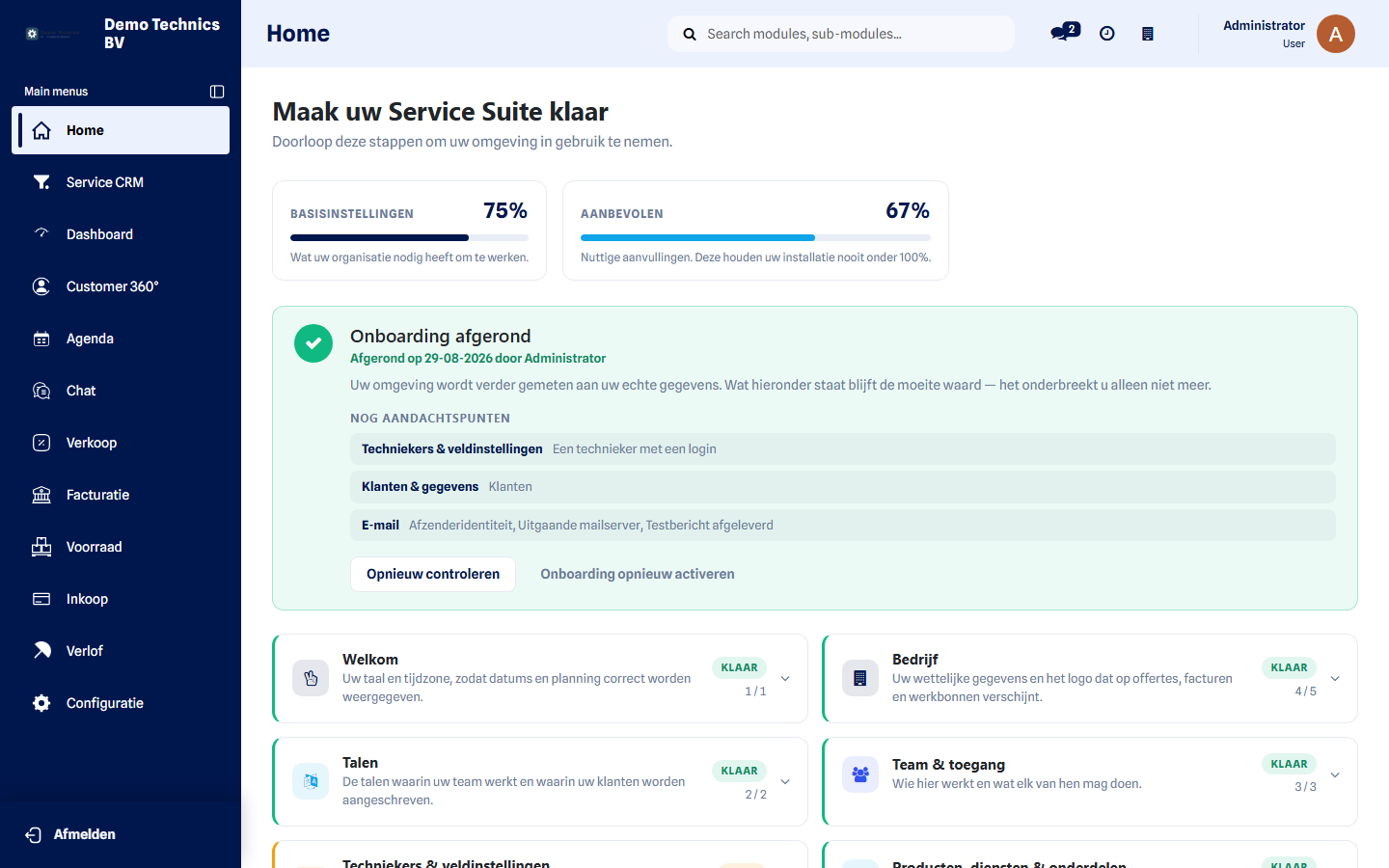Select Agenda in the main menu
1389x868 pixels.
tap(121, 339)
